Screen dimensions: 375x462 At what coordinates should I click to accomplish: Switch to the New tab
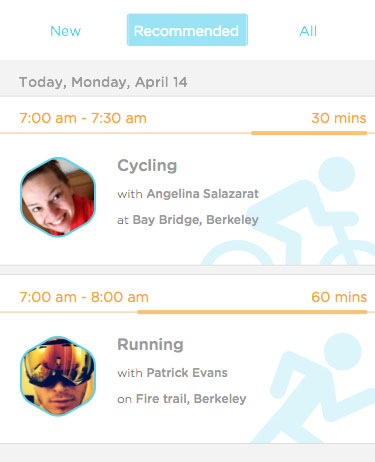coord(65,31)
